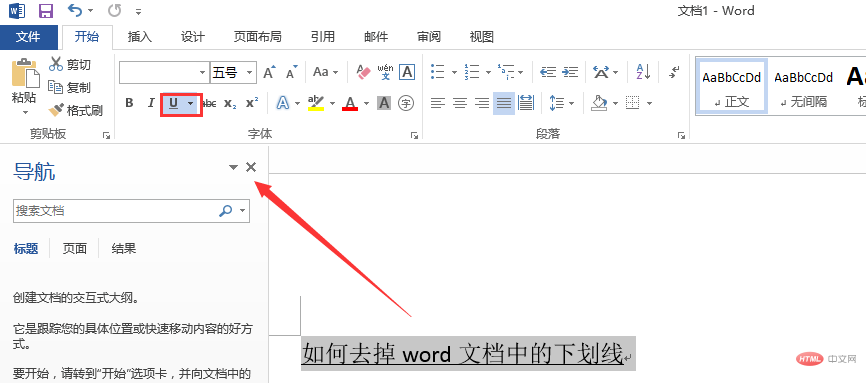Switch to the 审阅 tab
Screen dimensions: 866x383
[429, 37]
